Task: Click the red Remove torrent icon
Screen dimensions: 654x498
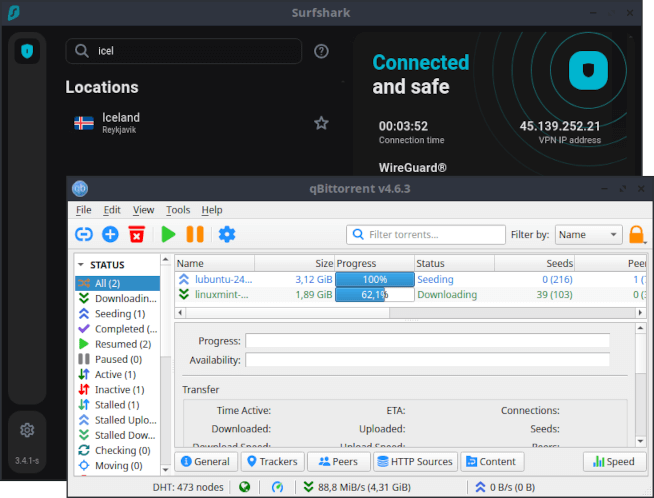Action: 136,234
